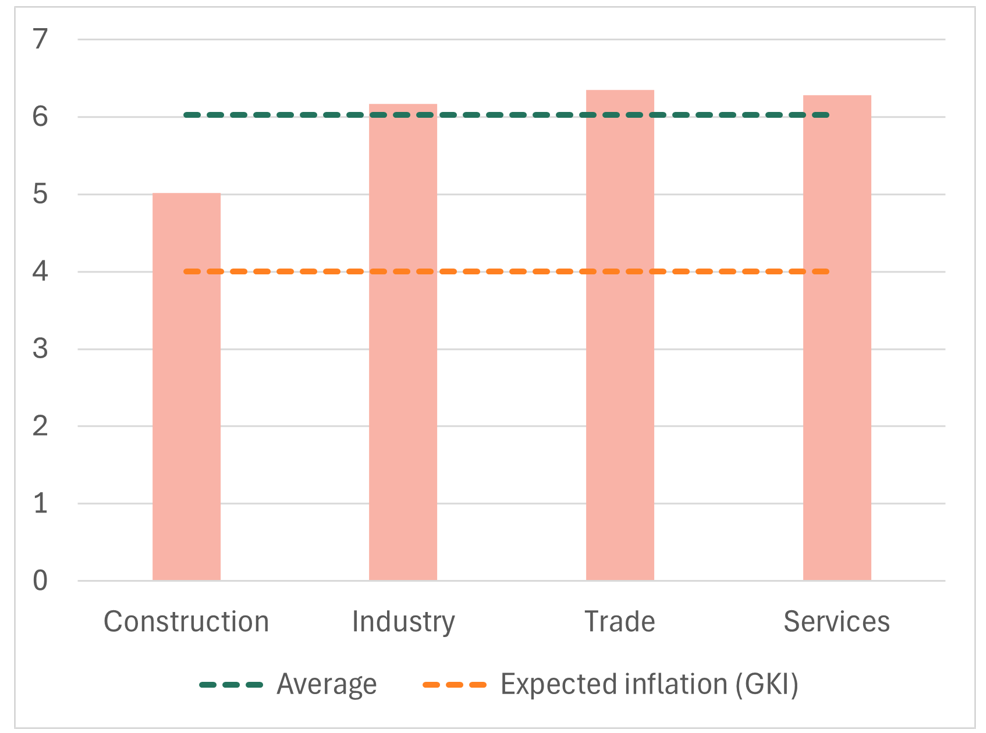
Task: Click the orange Expected inflation legend marker
Action: 454,685
